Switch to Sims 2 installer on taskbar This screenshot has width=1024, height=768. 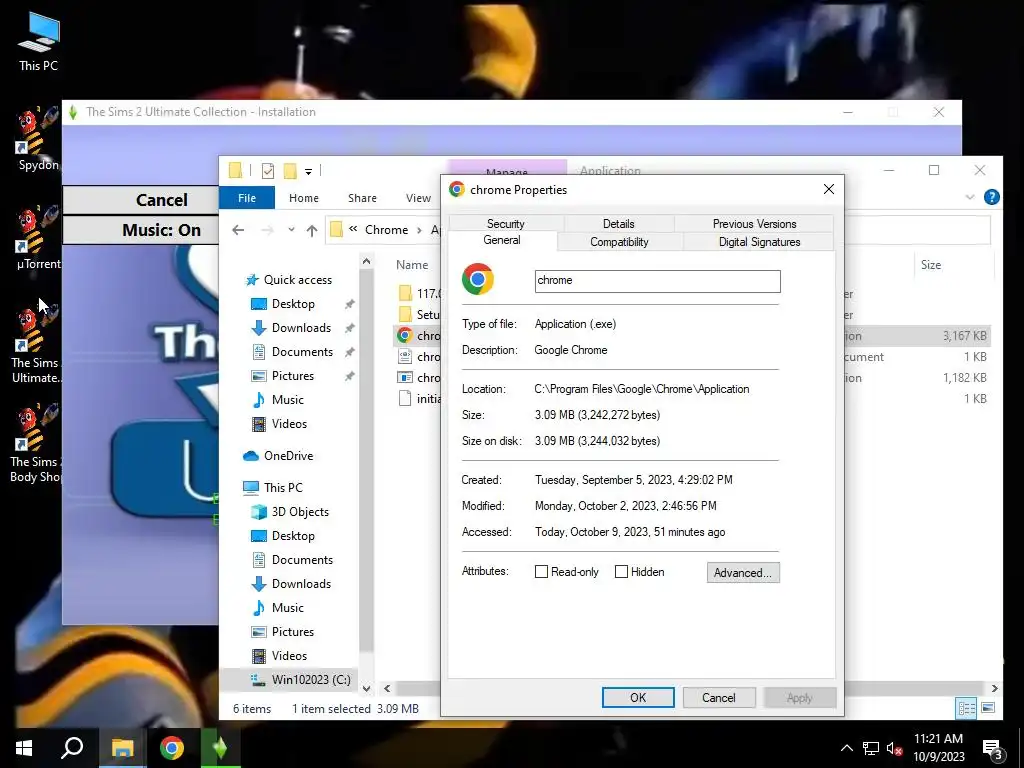220,748
